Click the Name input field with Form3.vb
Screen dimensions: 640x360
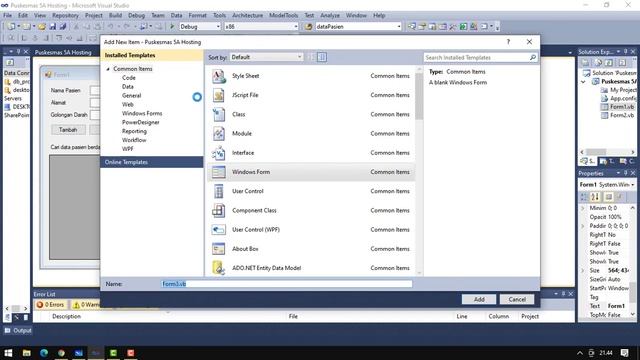point(287,284)
